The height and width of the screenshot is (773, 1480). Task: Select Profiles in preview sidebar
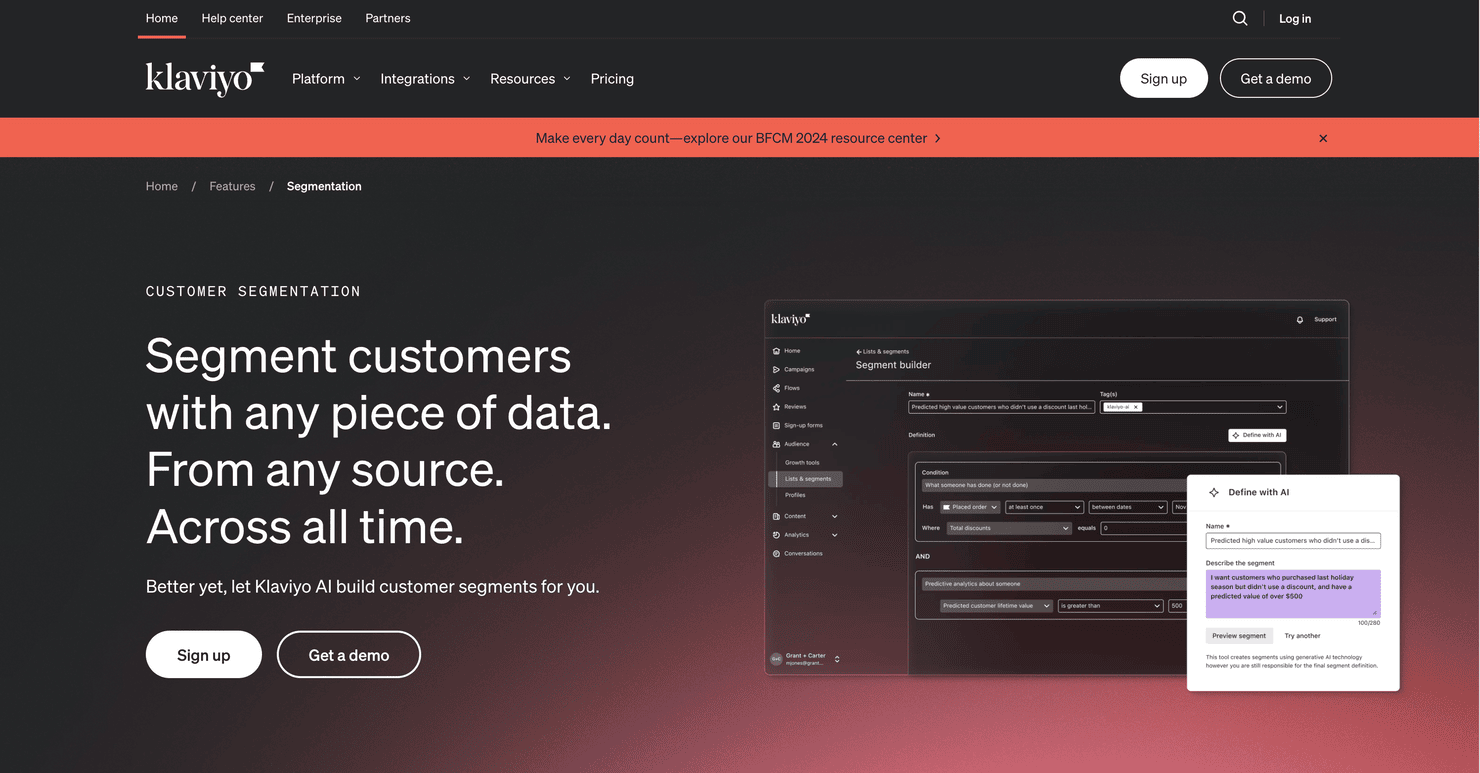point(795,495)
